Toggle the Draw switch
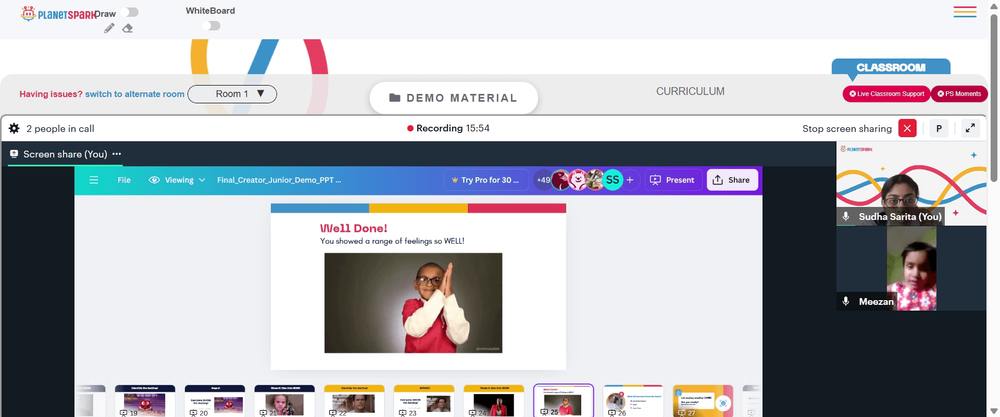1000x417 pixels. [129, 12]
